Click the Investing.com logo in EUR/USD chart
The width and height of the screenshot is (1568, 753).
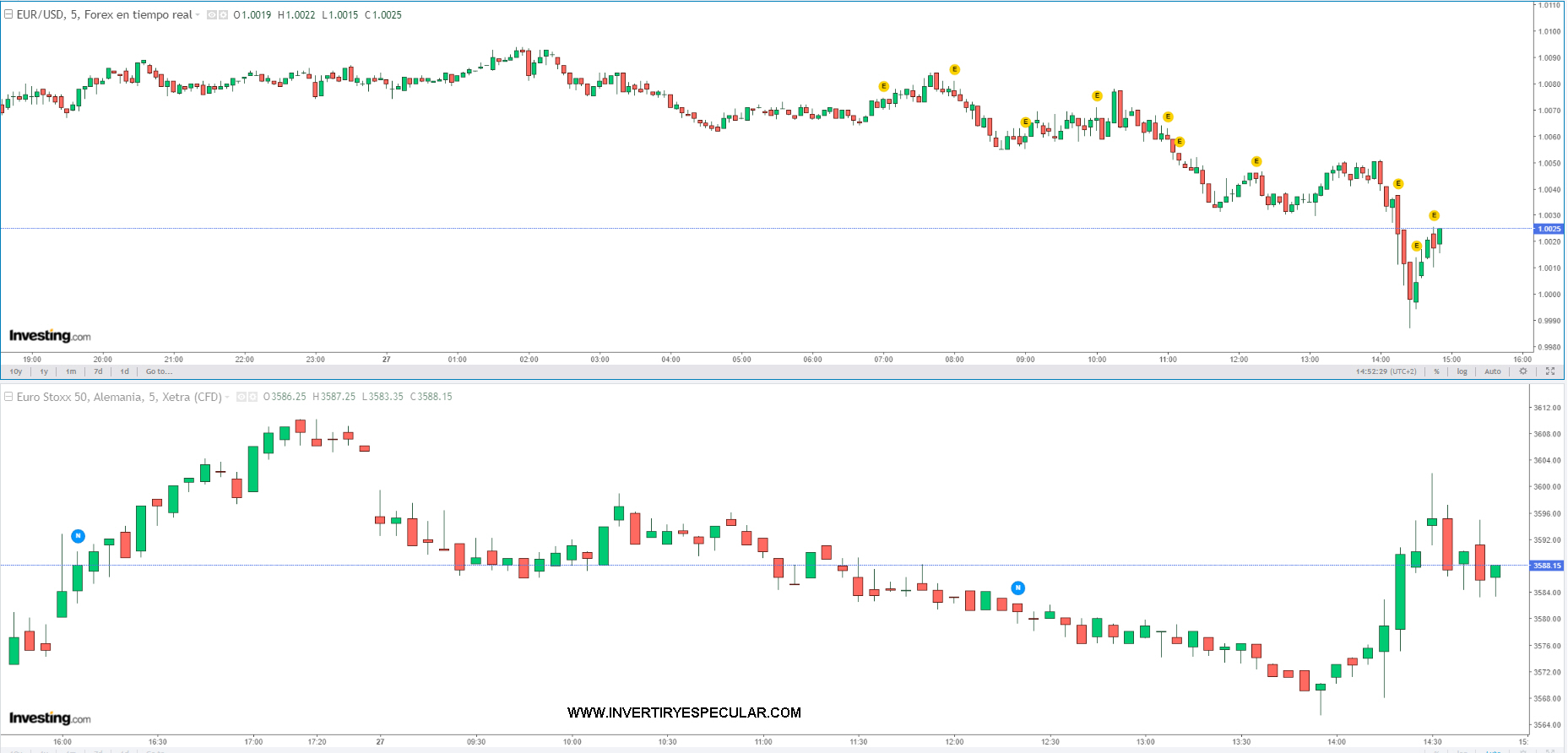50,336
